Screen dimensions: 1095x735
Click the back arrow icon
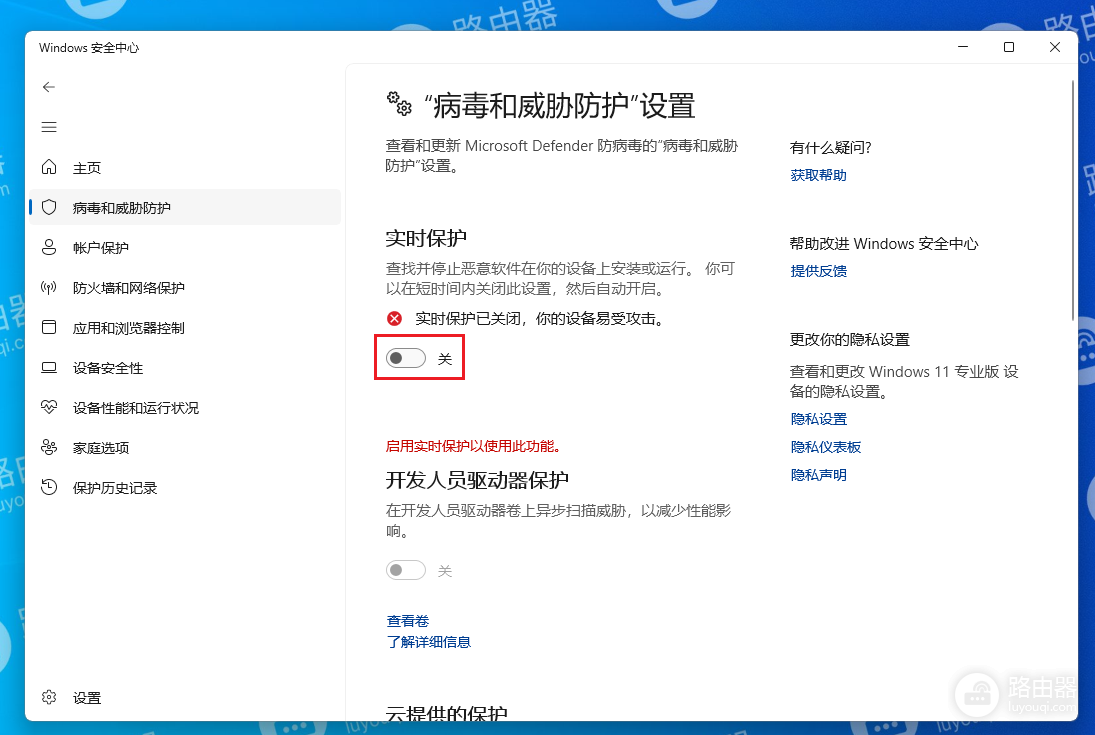pos(48,87)
